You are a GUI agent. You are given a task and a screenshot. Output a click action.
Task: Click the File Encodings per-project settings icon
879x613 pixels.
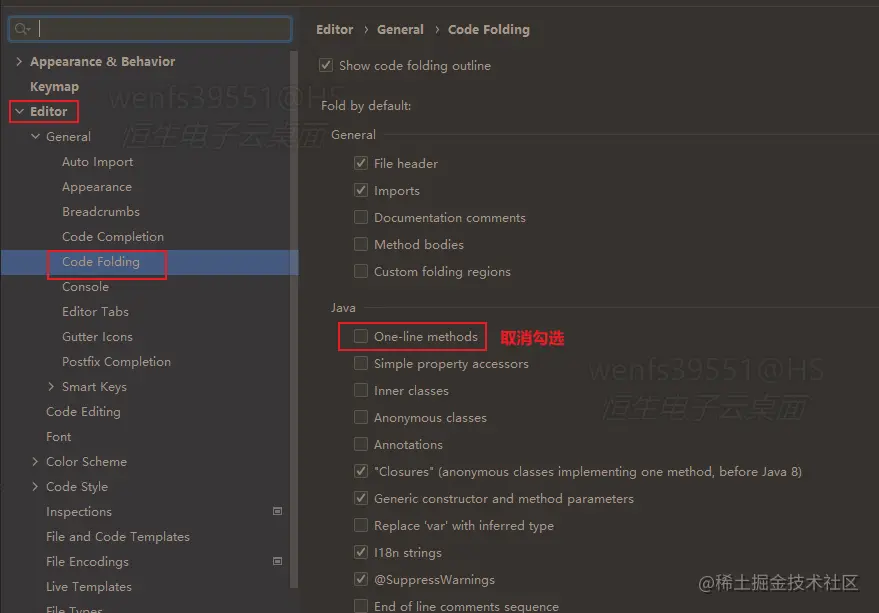[x=277, y=561]
